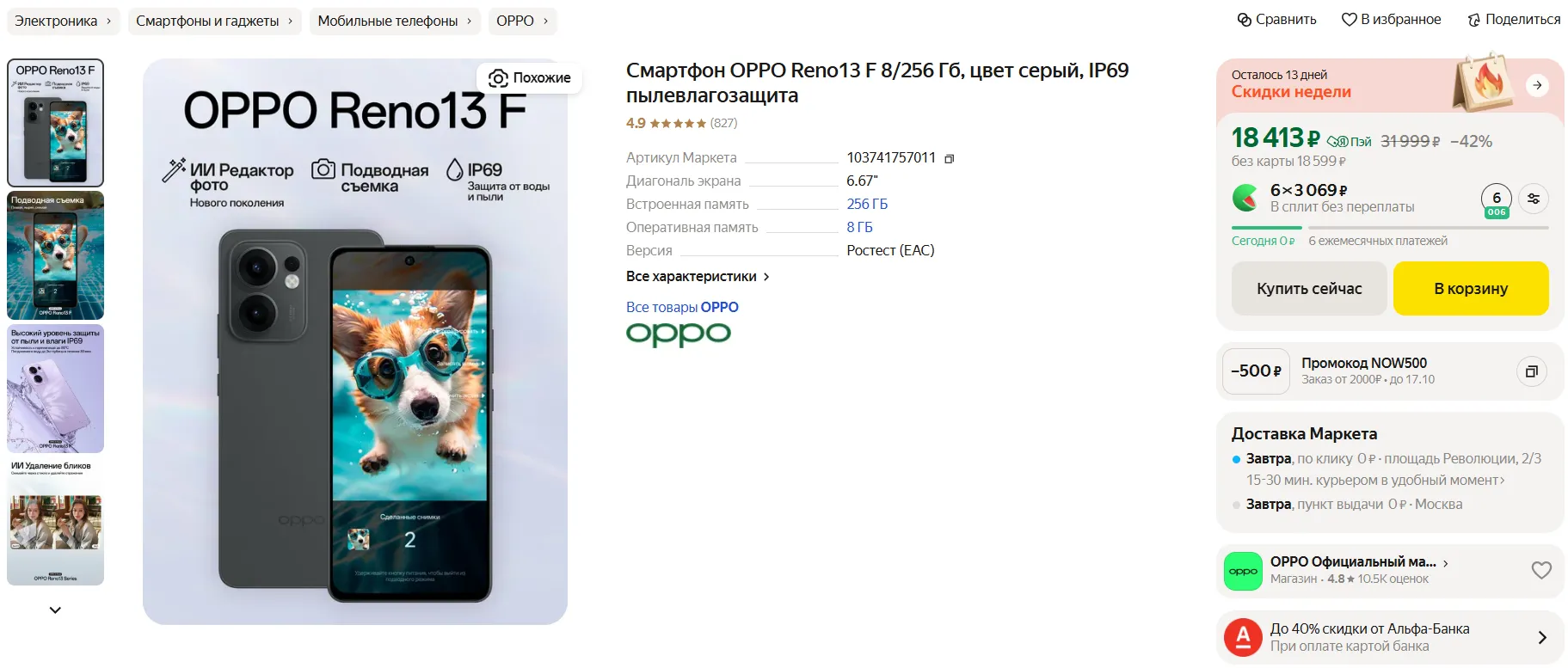Open Скидки недели arrow button
The width and height of the screenshot is (1568, 668).
(1537, 85)
